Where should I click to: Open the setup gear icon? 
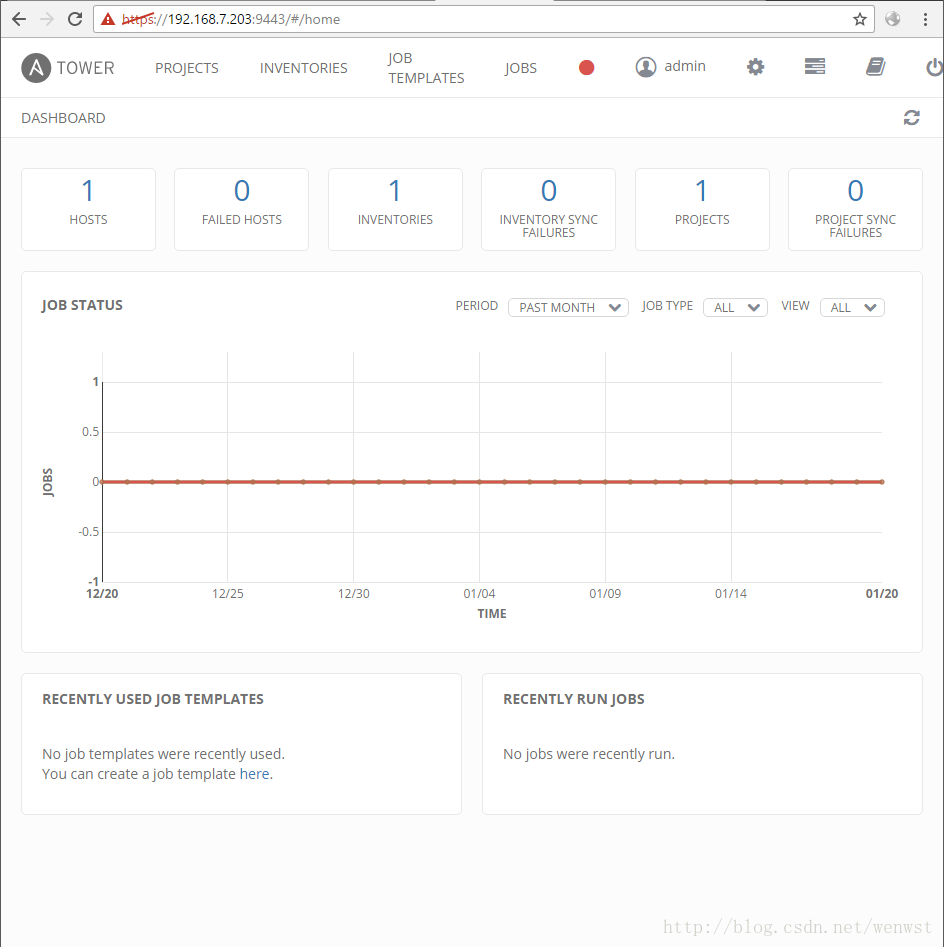(x=755, y=67)
